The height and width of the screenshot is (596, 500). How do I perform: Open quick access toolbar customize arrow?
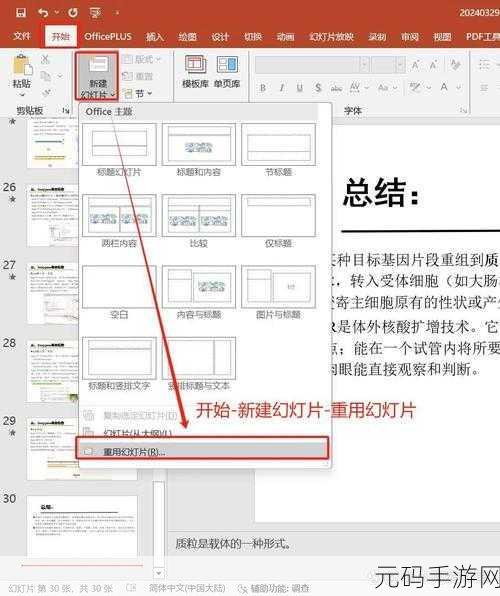[x=117, y=13]
